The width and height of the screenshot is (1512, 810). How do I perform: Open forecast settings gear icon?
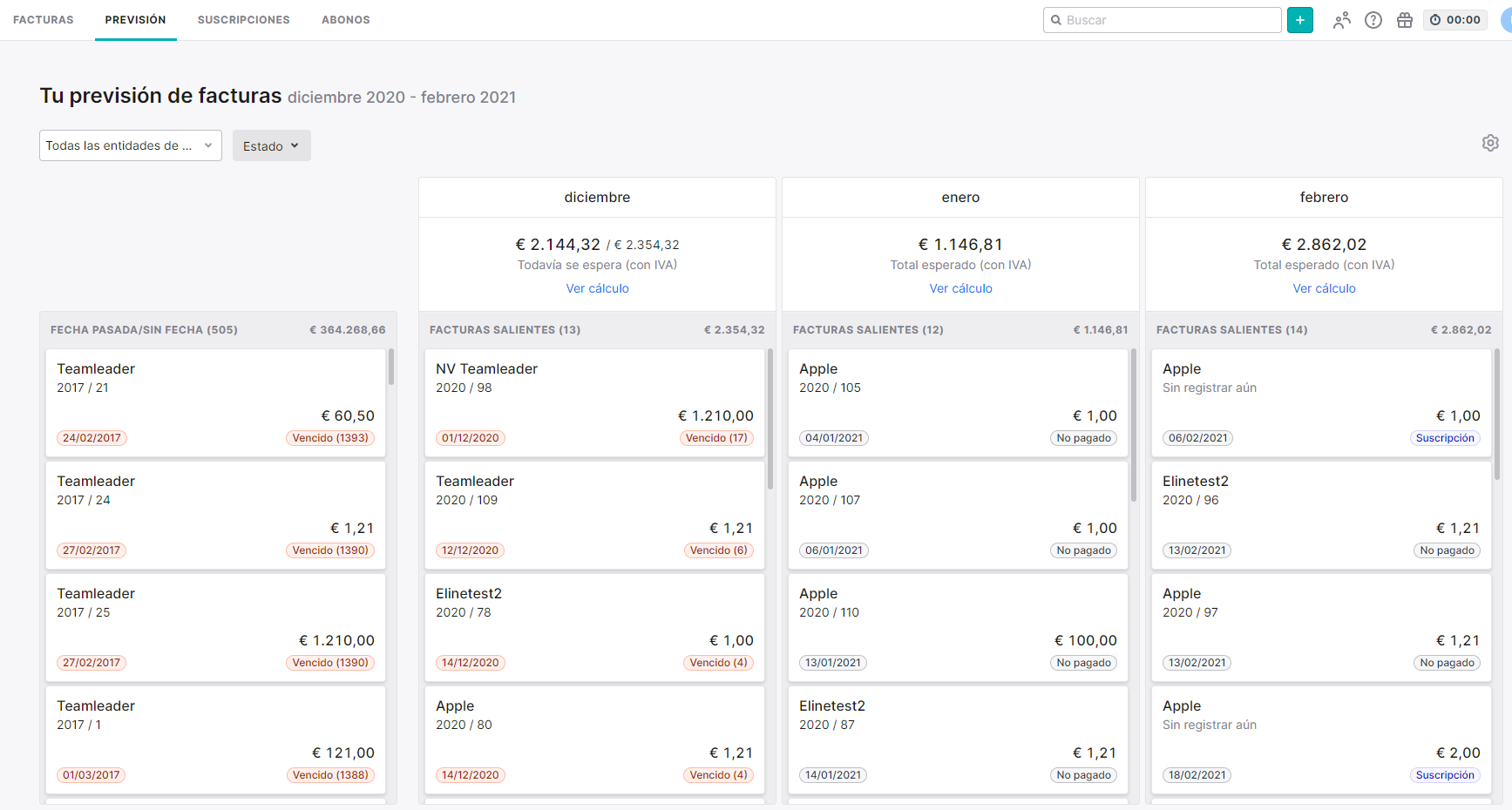point(1490,143)
